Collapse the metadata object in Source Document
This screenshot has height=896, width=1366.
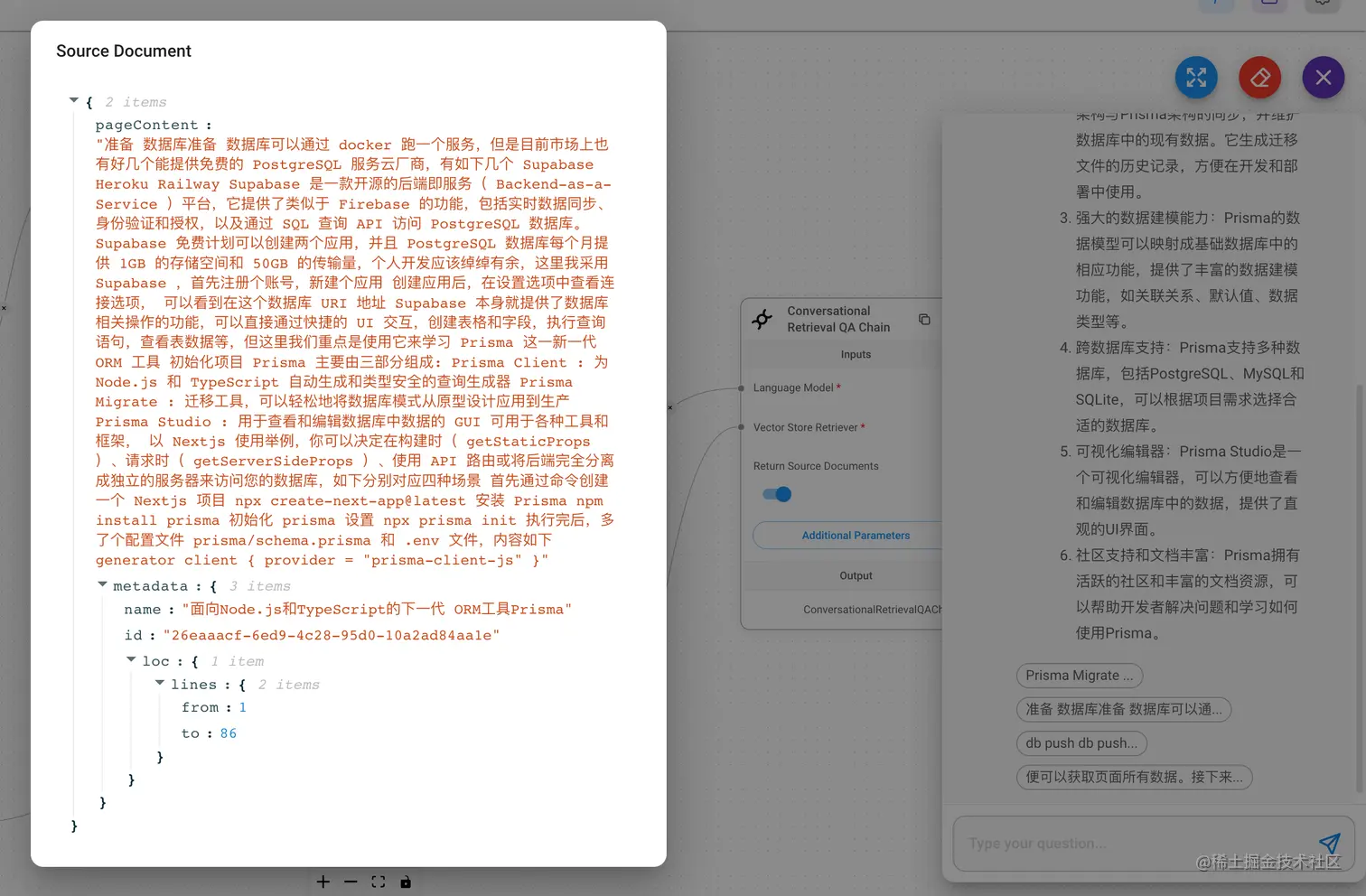point(102,584)
